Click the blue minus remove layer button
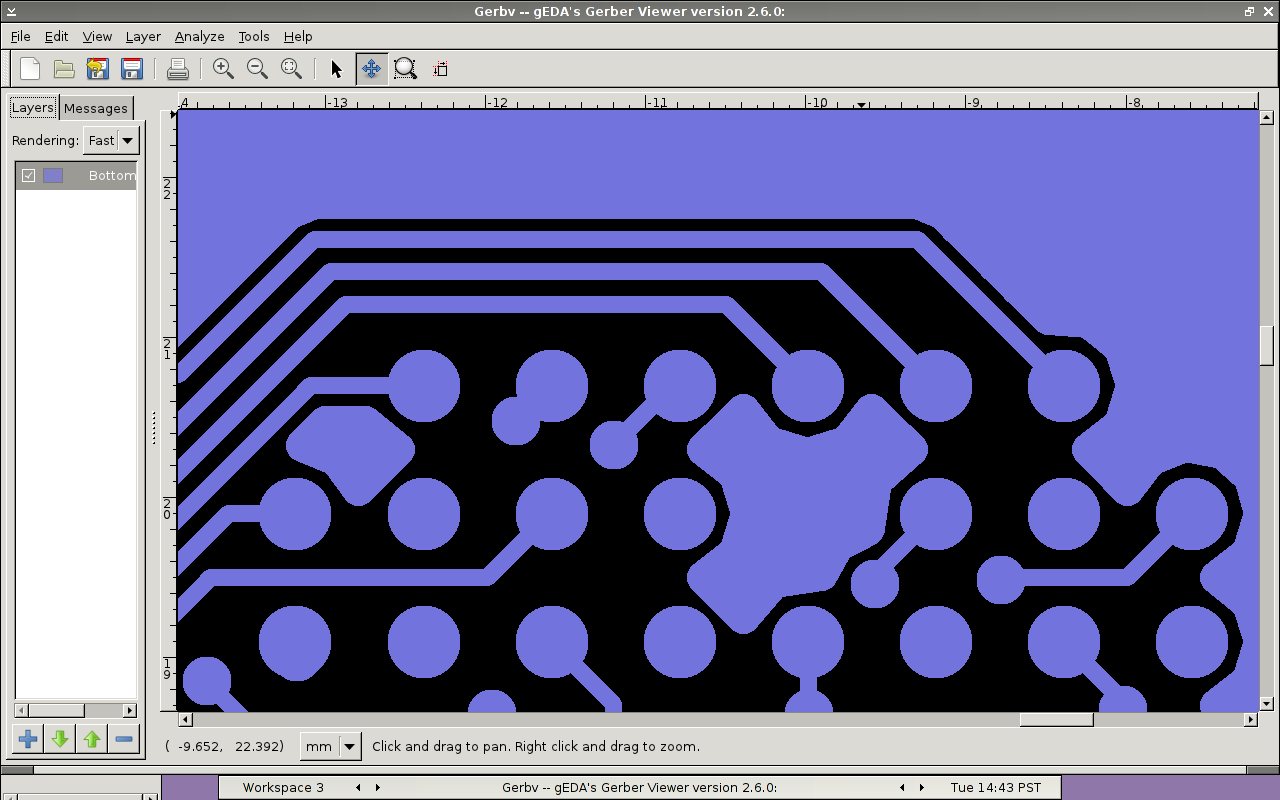This screenshot has width=1280, height=800. click(x=124, y=739)
